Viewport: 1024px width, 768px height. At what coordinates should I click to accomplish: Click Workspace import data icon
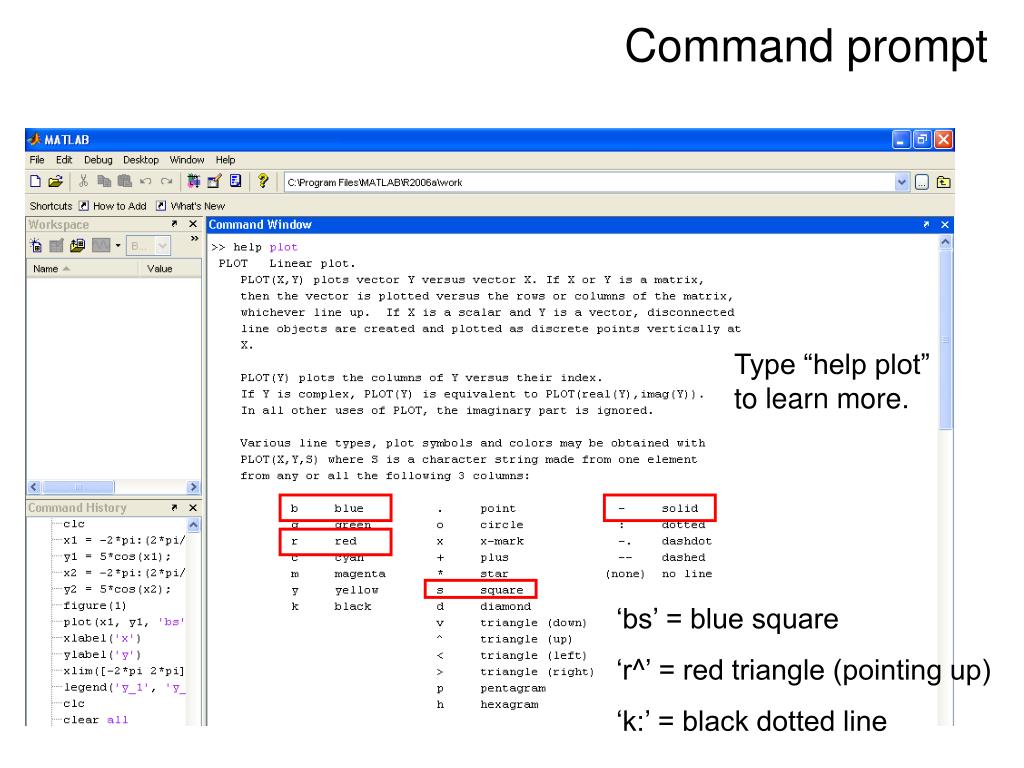pos(78,246)
